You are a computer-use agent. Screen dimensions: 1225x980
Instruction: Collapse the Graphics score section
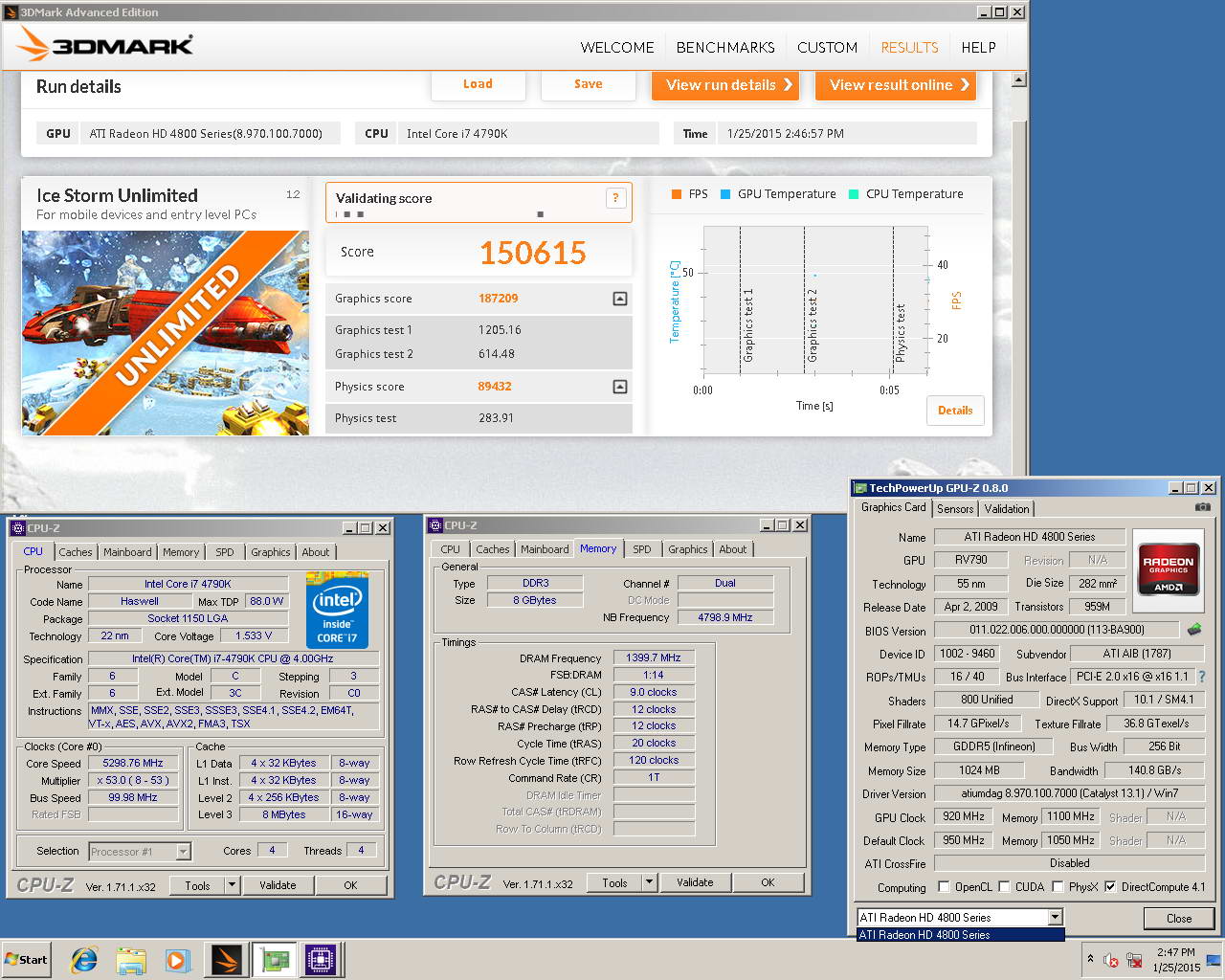click(620, 299)
